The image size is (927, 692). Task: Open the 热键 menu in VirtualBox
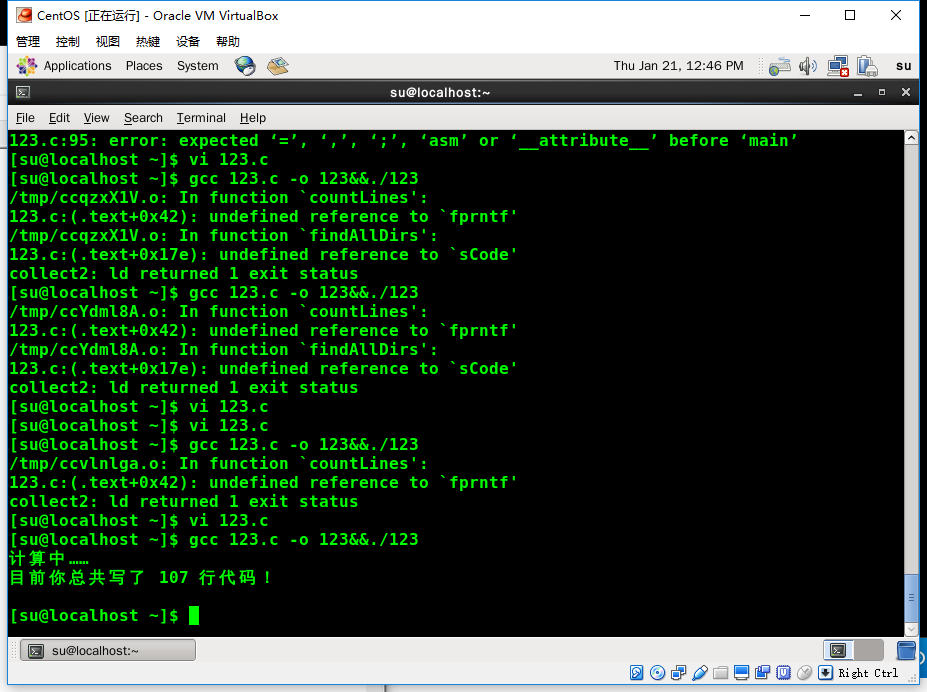[148, 41]
